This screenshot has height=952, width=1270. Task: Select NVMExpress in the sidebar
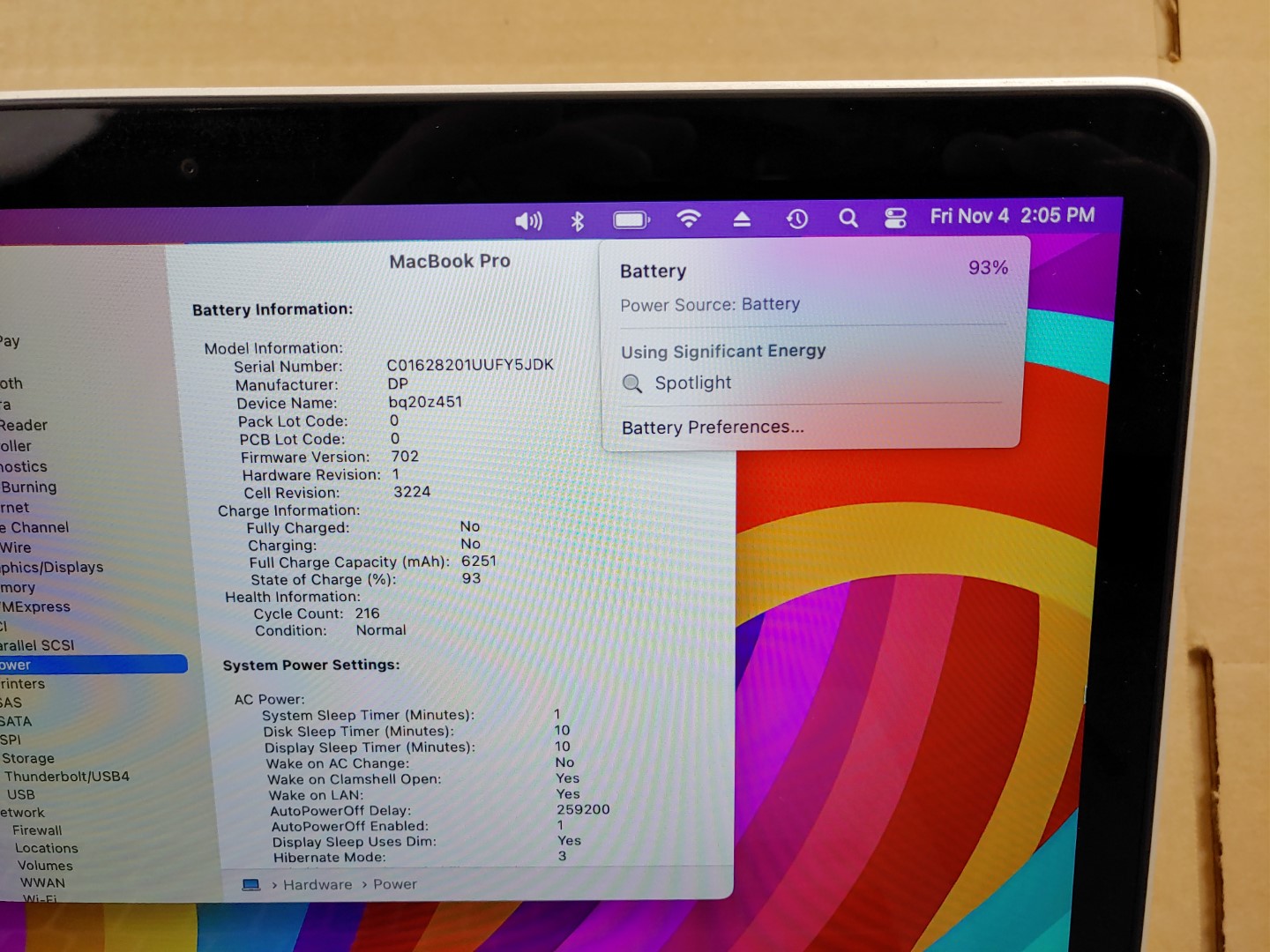point(35,606)
